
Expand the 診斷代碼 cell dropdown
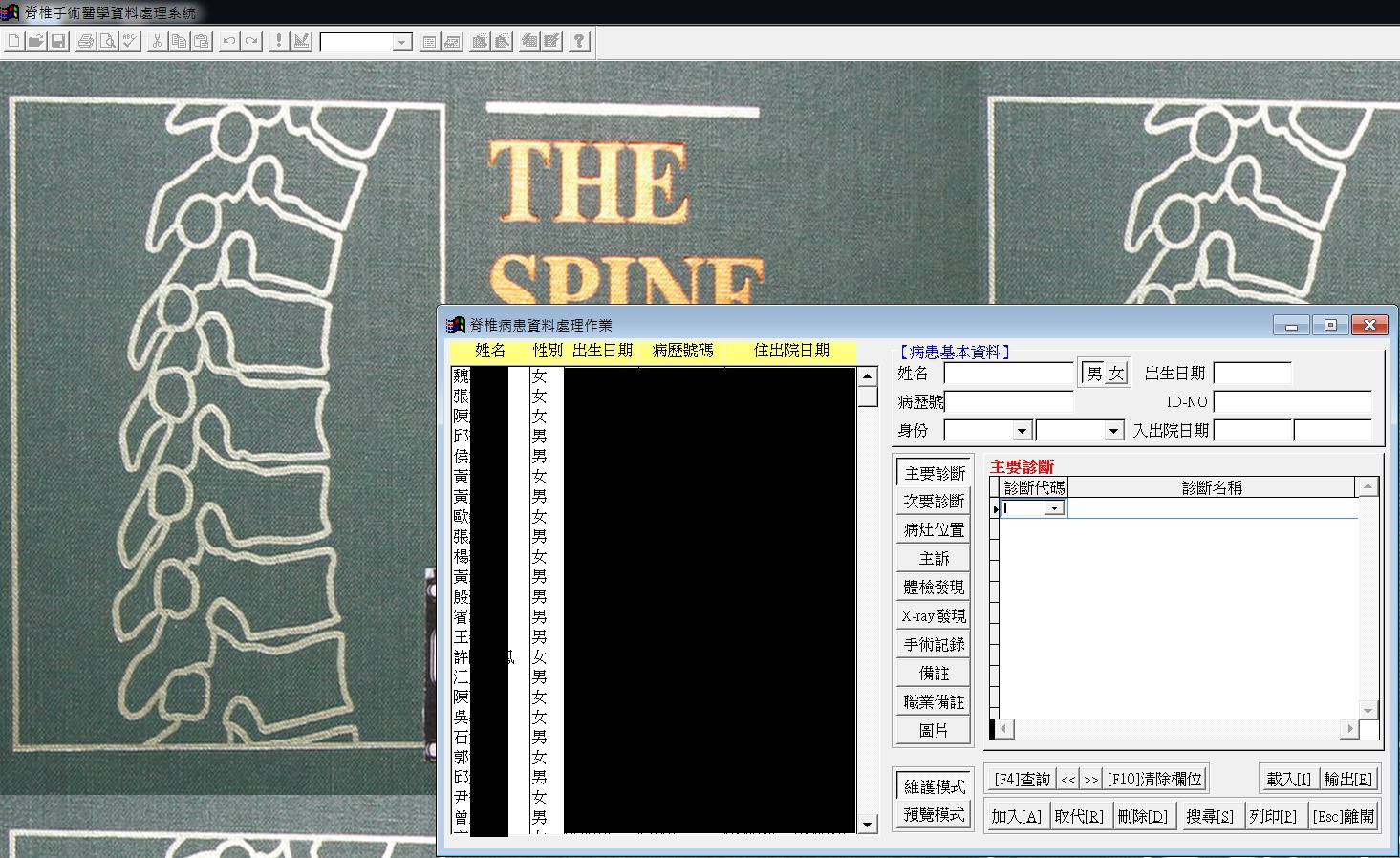(1054, 508)
